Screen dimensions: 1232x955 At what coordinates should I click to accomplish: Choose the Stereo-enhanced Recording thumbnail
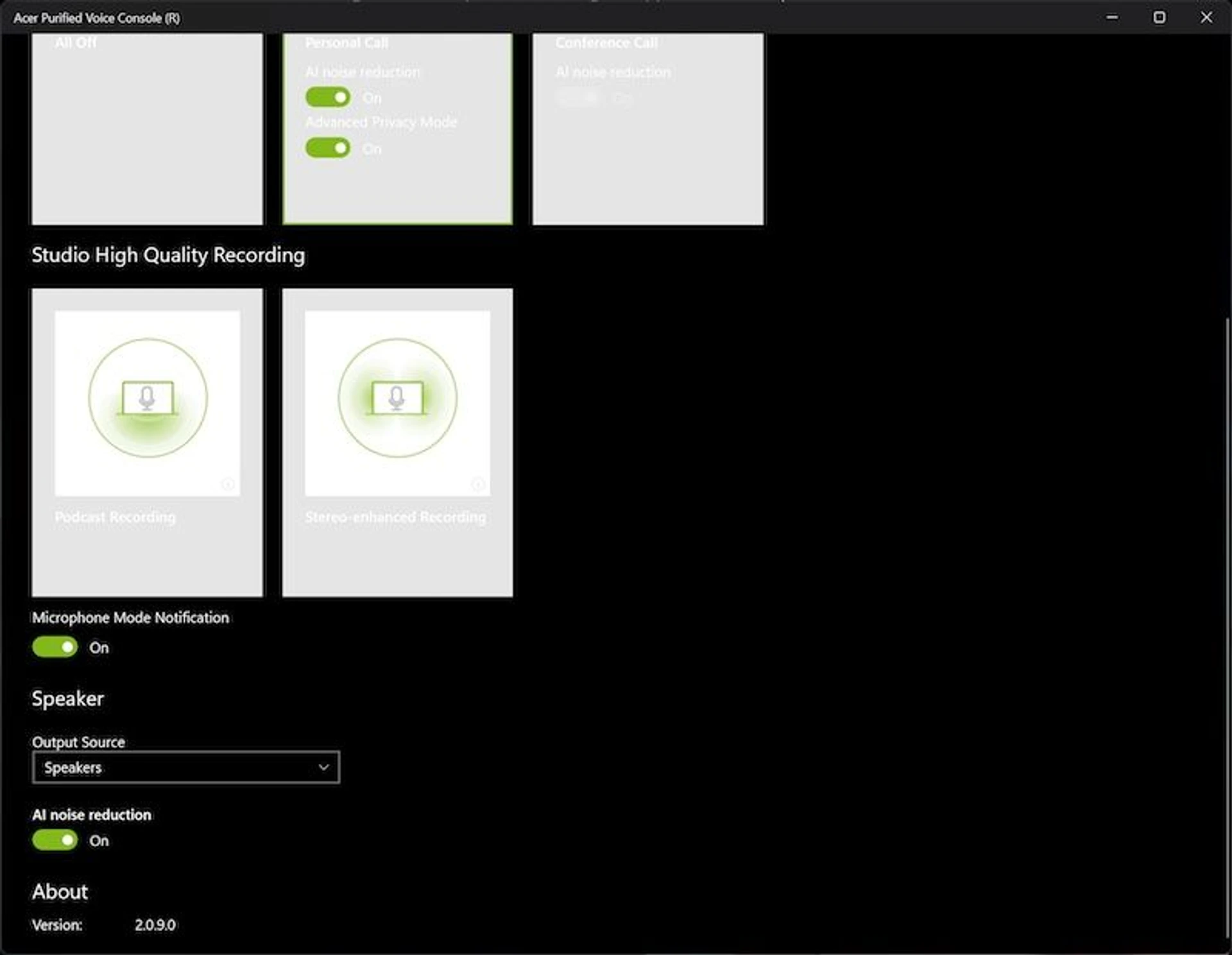click(x=397, y=403)
